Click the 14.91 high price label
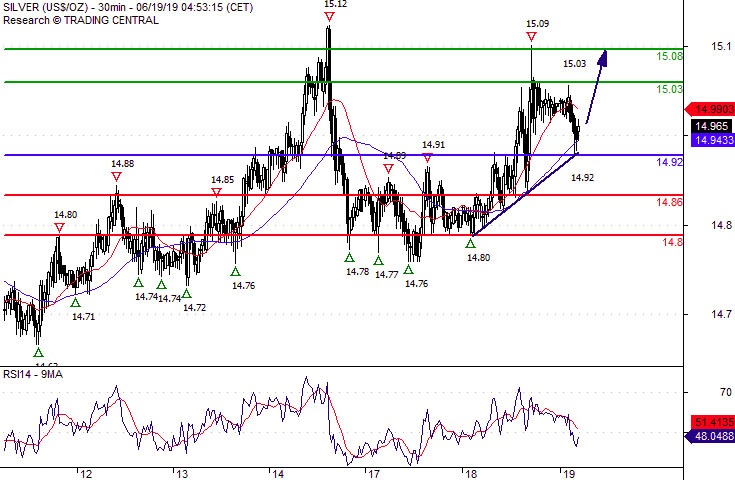Screen dimensions: 735x480 click(434, 145)
